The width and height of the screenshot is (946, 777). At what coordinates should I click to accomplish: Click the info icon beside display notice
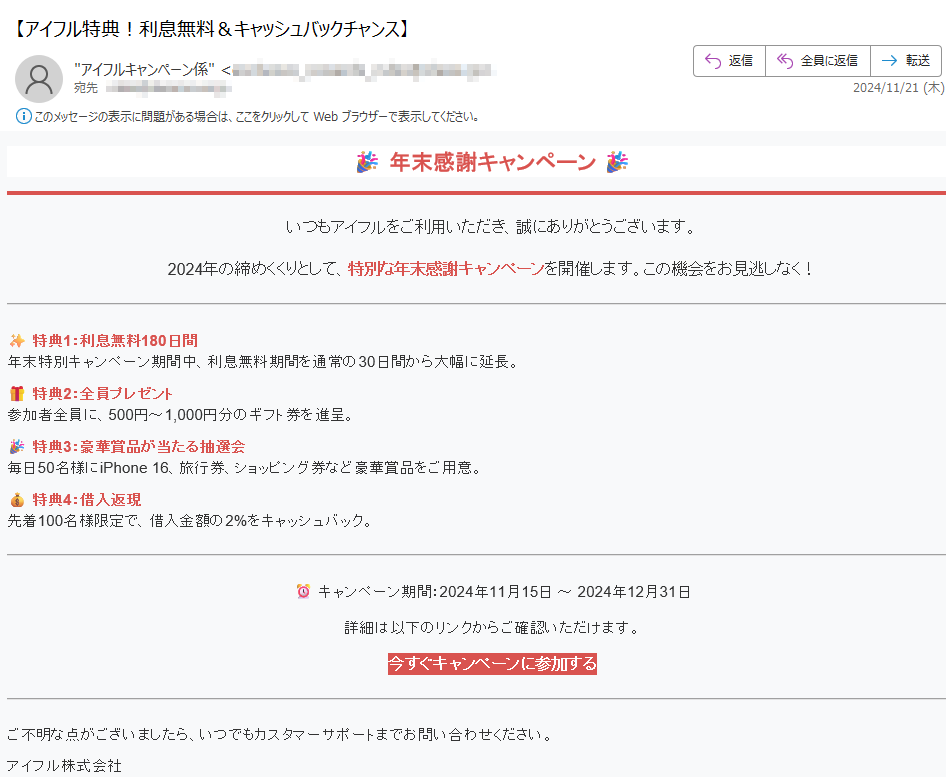(x=24, y=116)
